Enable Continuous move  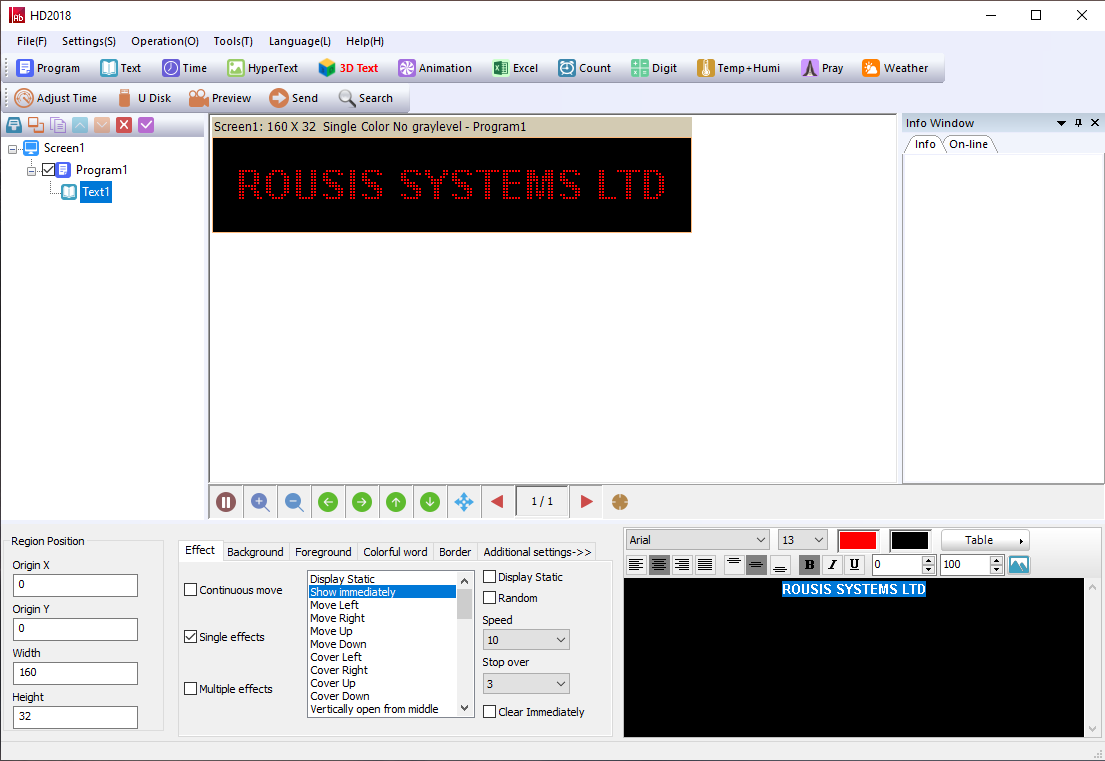(x=190, y=590)
